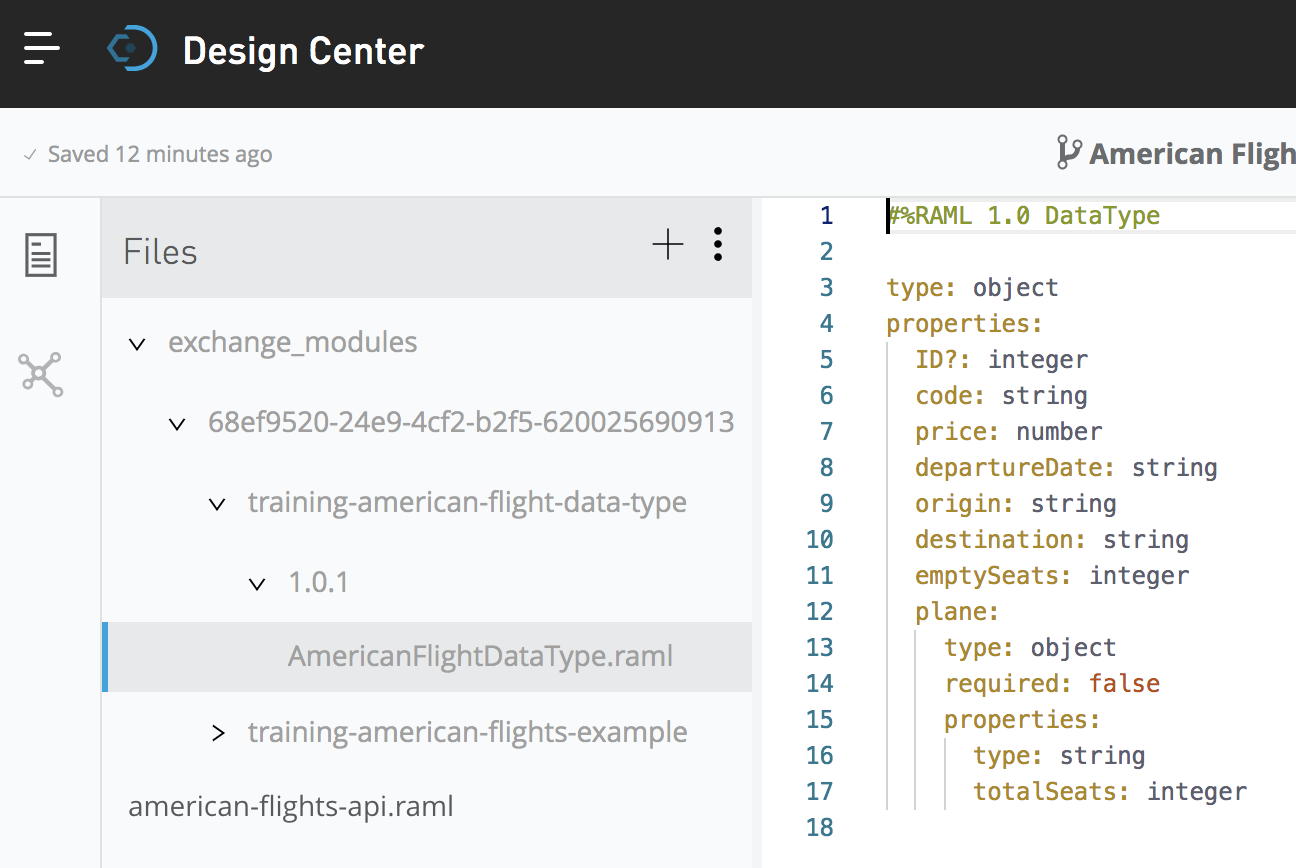The width and height of the screenshot is (1296, 868).
Task: Click the properties: line 4
Action: pyautogui.click(x=965, y=324)
